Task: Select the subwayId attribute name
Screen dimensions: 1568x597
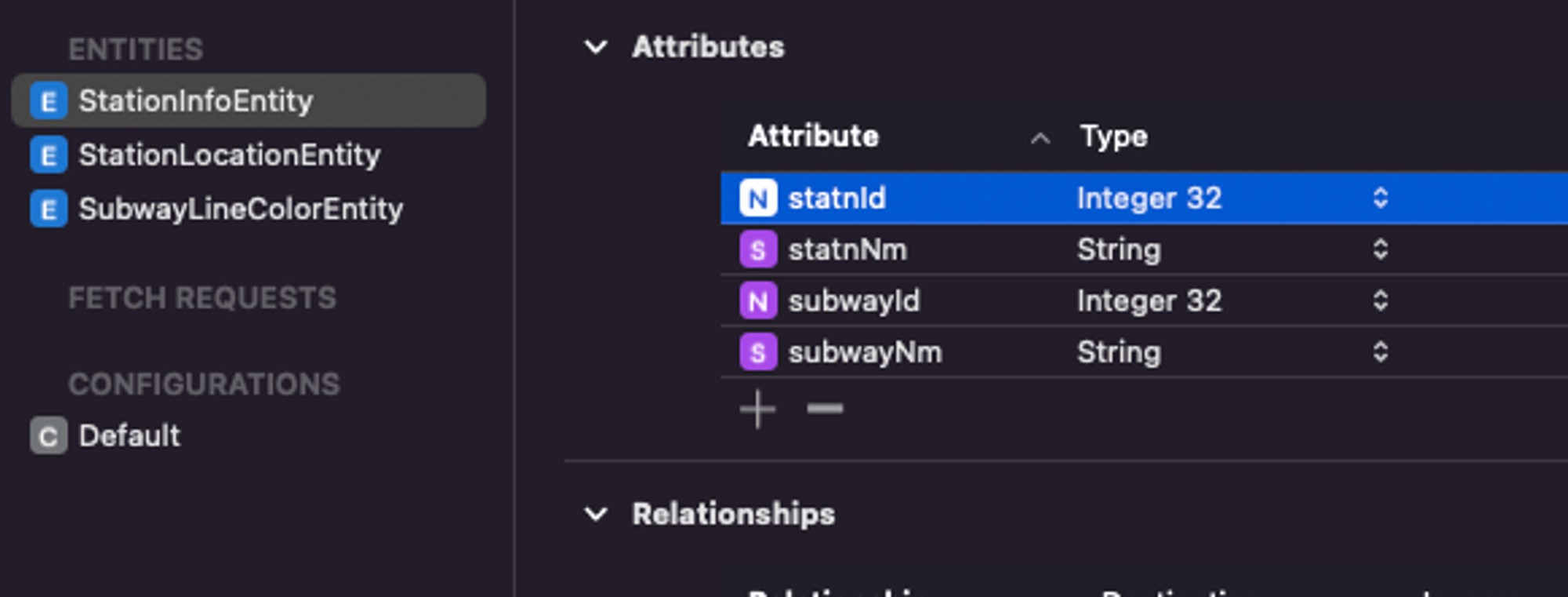Action: coord(854,301)
